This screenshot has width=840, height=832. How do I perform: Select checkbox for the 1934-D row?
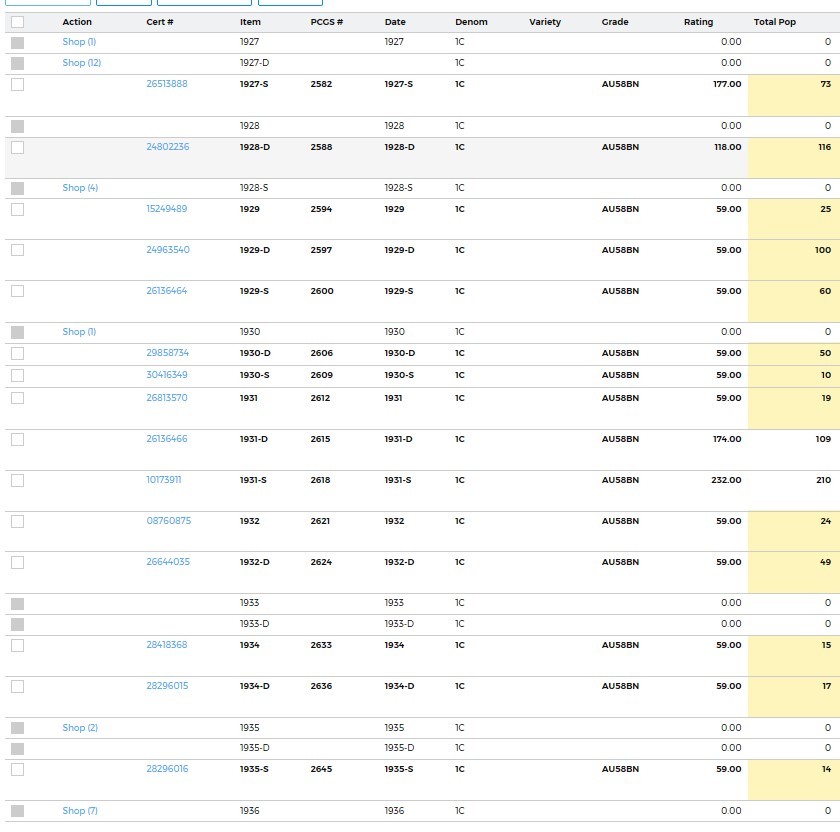(17, 687)
